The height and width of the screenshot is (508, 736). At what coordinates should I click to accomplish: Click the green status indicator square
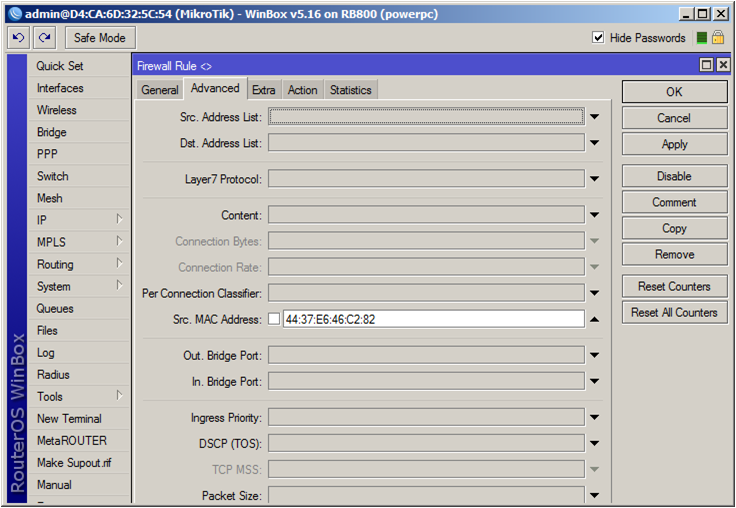(x=702, y=37)
